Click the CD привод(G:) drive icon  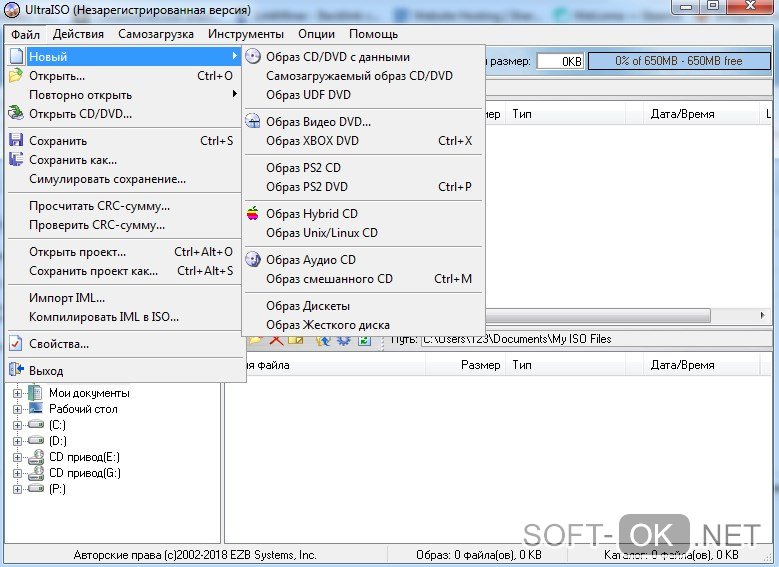point(35,472)
